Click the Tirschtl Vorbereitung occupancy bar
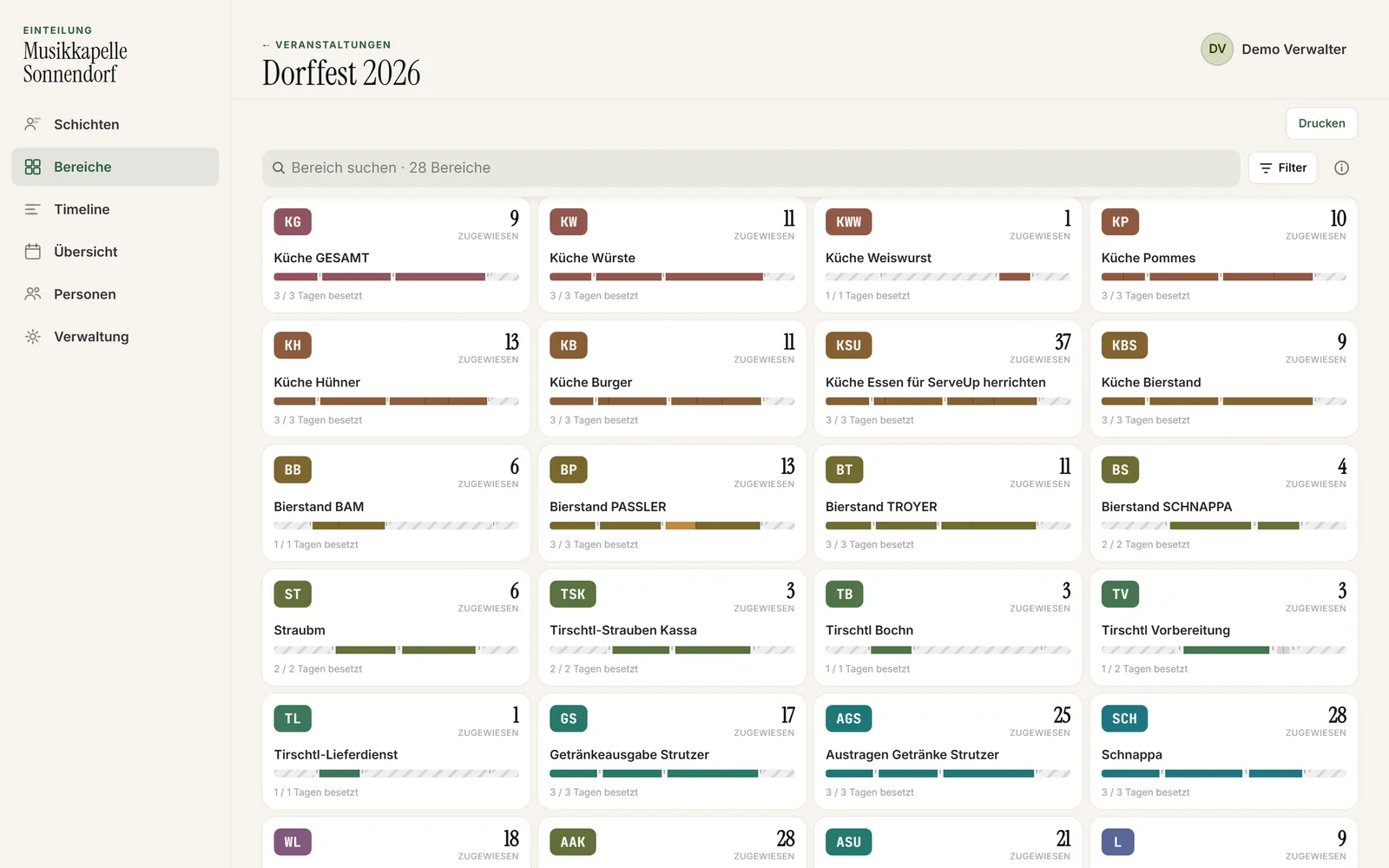 pos(1223,649)
